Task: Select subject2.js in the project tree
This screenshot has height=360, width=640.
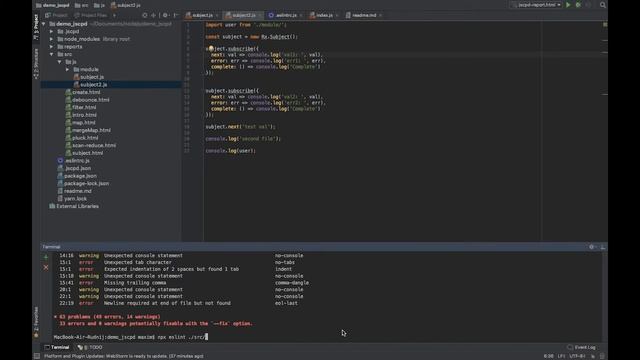Action: [90, 85]
